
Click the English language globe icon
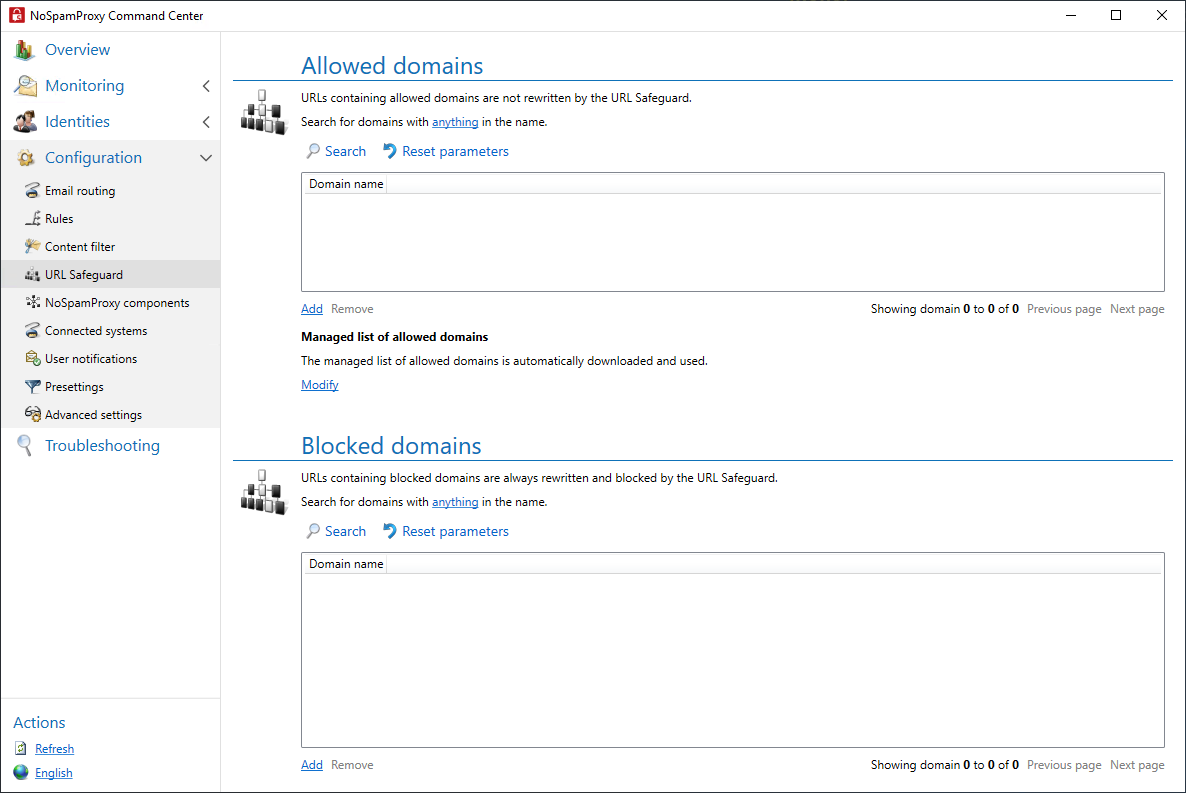pos(20,772)
